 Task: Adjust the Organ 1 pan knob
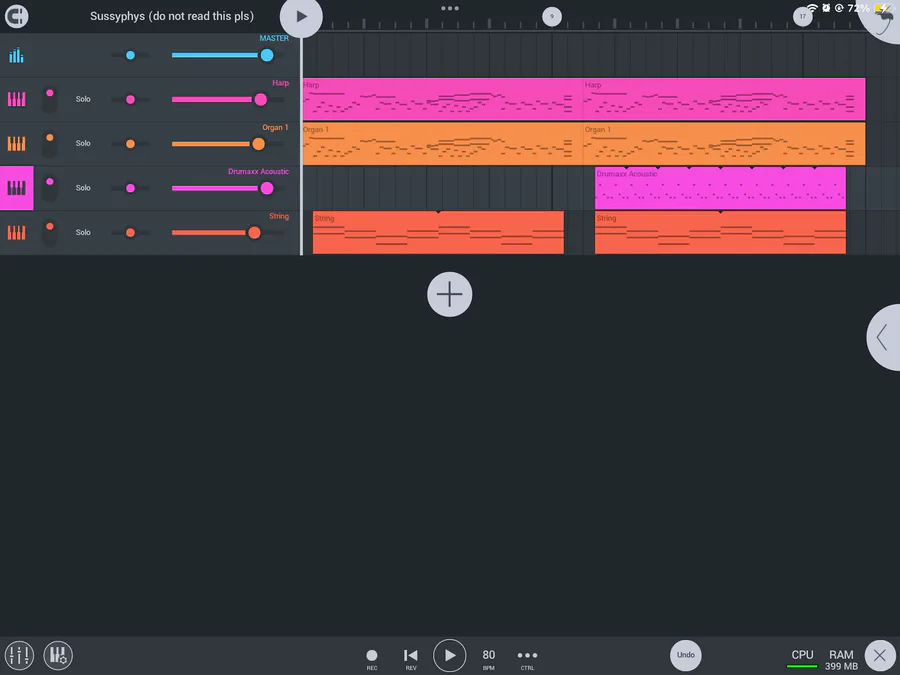[130, 143]
